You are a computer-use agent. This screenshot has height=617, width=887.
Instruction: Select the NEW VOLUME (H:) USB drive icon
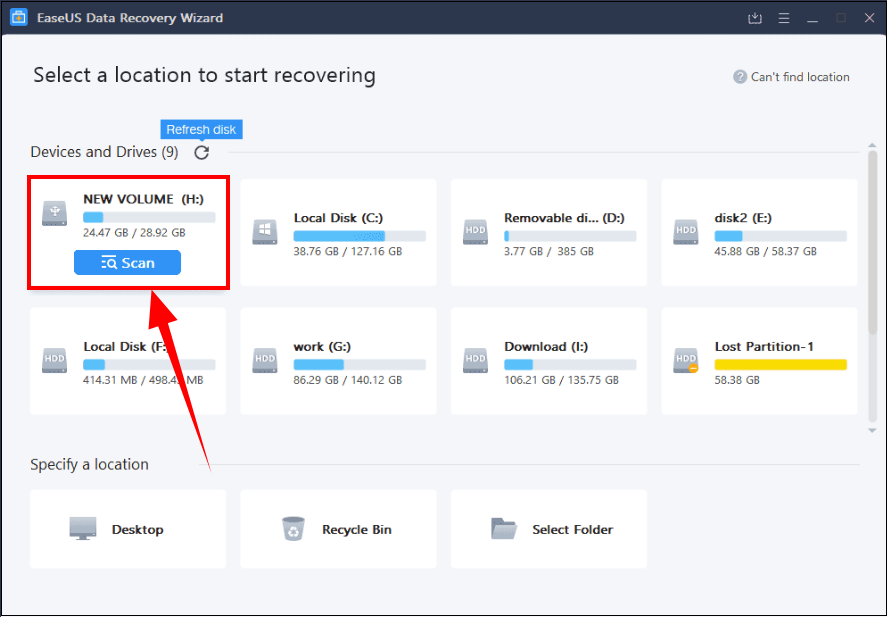[54, 213]
